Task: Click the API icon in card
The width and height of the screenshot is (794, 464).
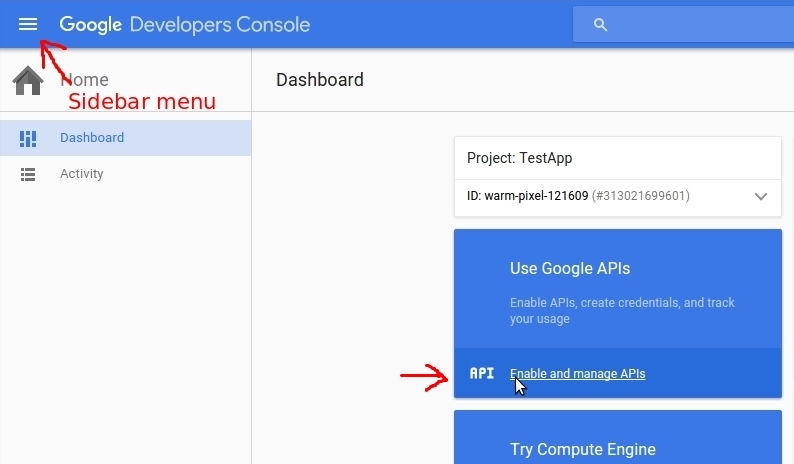Action: coord(482,374)
